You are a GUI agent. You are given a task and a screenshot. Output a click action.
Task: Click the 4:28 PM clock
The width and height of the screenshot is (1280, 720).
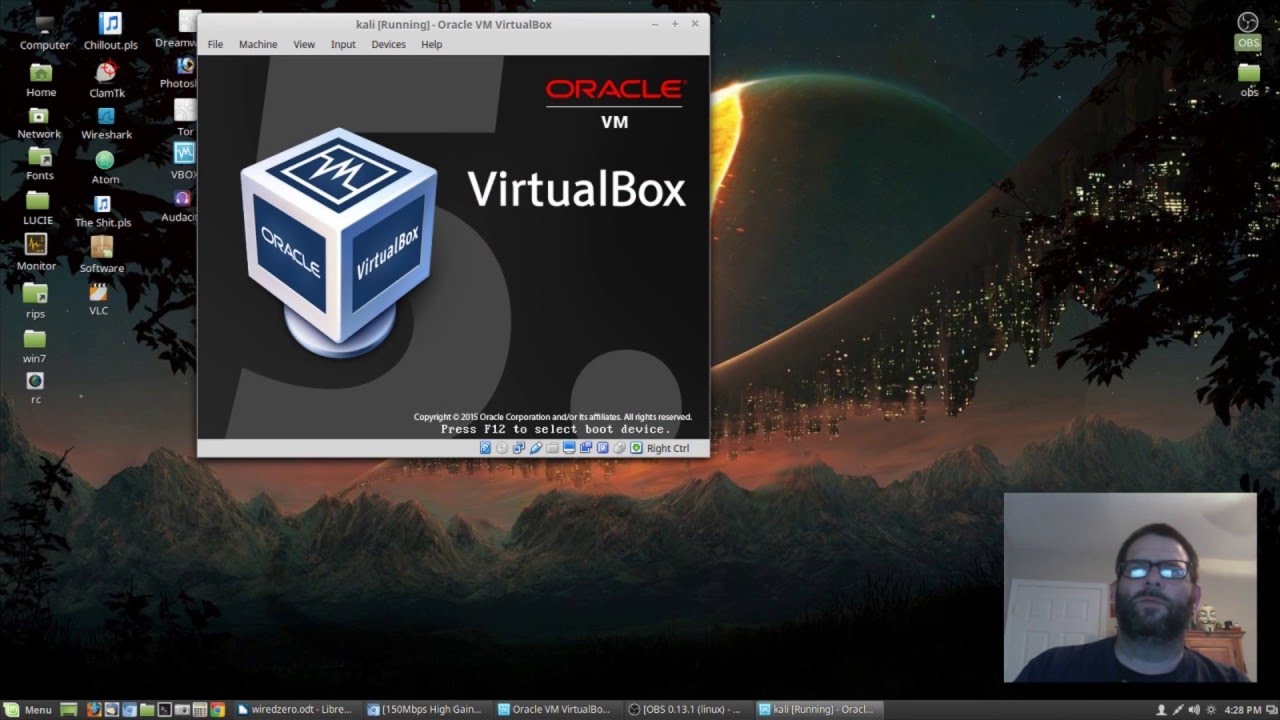click(1243, 710)
